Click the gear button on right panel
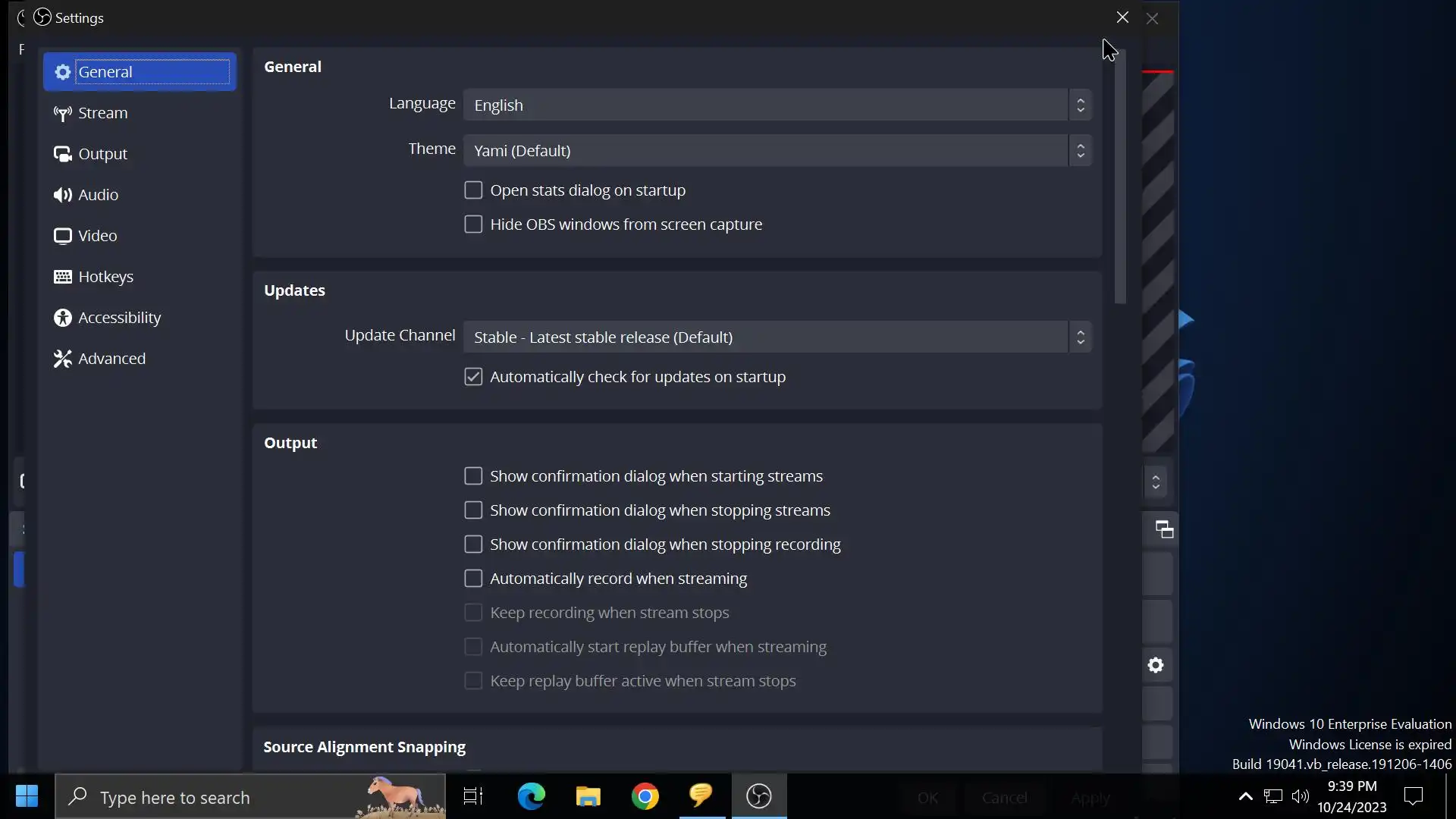This screenshot has height=819, width=1456. tap(1156, 665)
